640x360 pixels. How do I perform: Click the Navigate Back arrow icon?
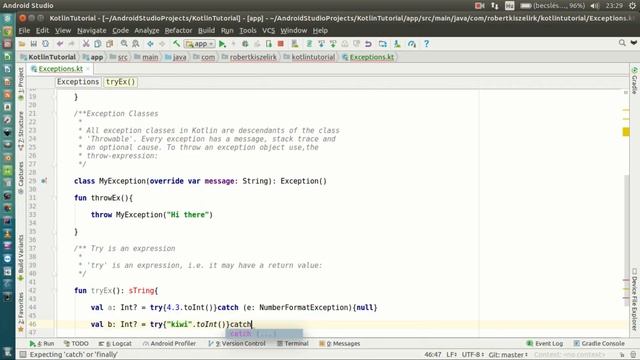tap(150, 44)
